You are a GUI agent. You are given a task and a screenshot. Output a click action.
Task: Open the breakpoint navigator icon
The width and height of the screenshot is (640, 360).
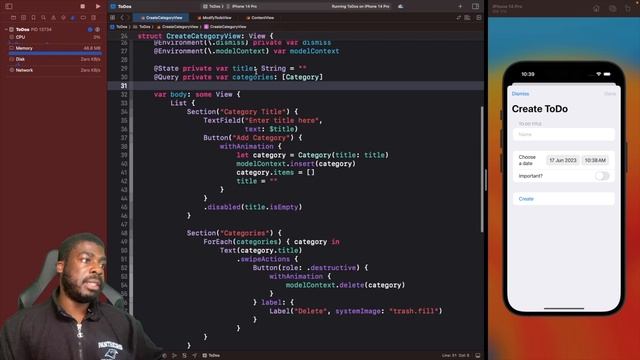point(83,18)
